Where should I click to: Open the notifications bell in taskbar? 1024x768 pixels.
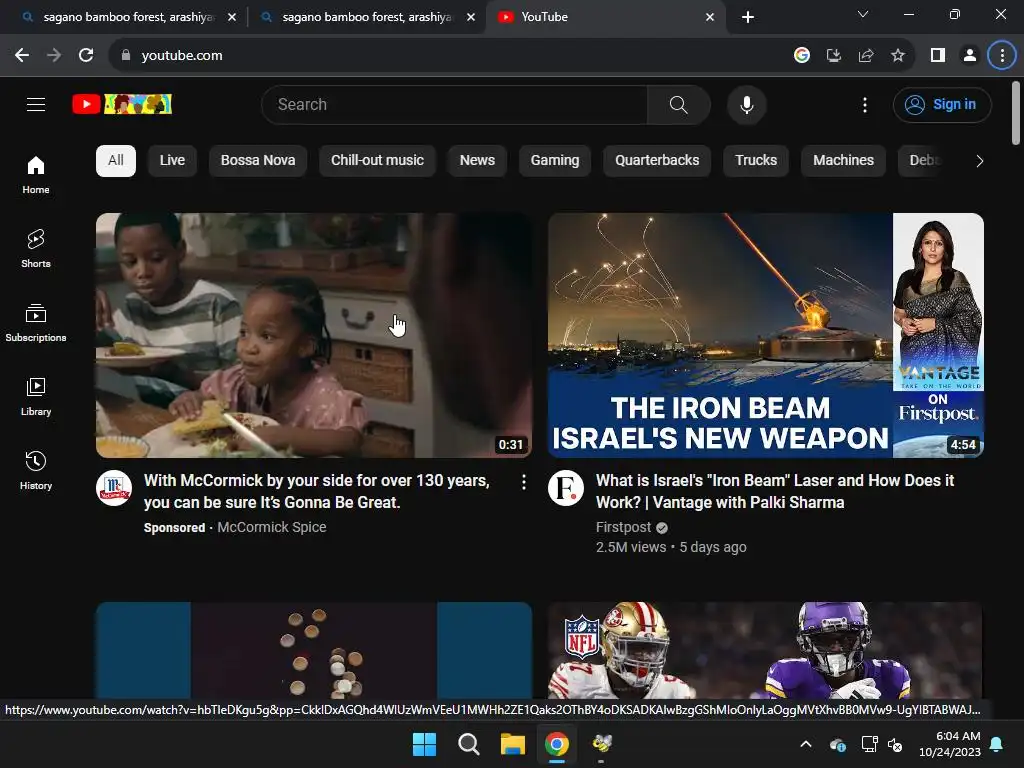point(997,744)
